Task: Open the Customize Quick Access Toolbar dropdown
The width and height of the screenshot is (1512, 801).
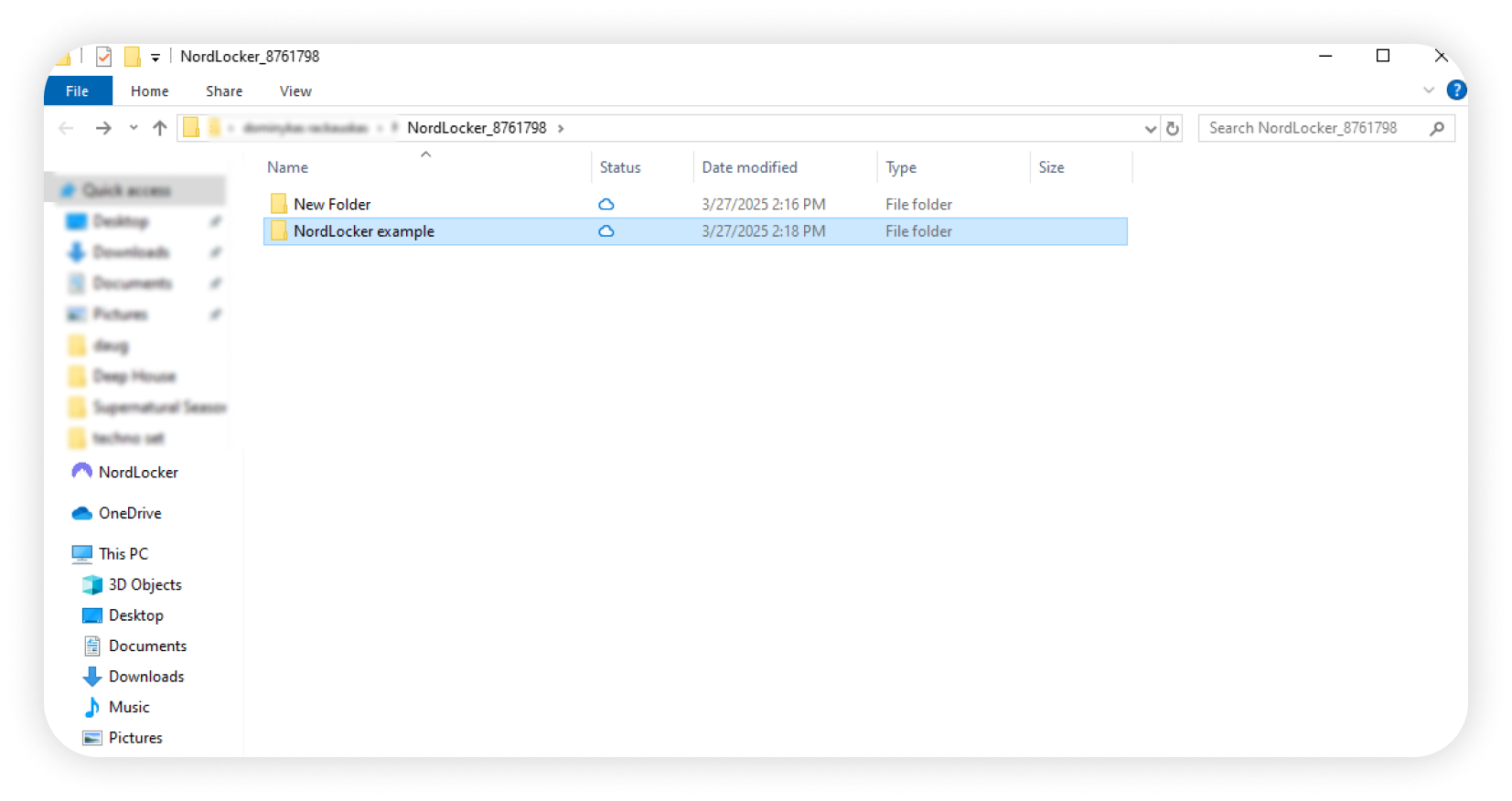Action: pos(155,58)
